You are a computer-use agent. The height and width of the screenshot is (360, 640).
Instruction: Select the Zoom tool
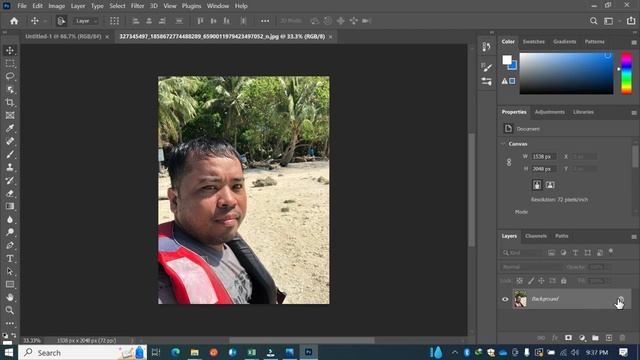pos(10,310)
